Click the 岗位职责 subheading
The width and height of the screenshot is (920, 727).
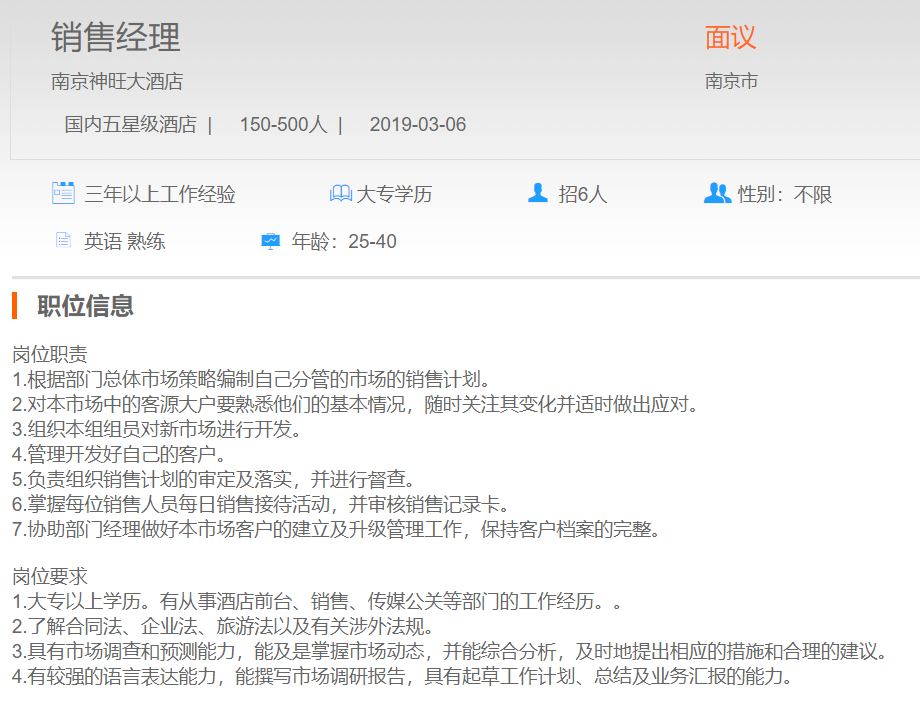tap(49, 354)
